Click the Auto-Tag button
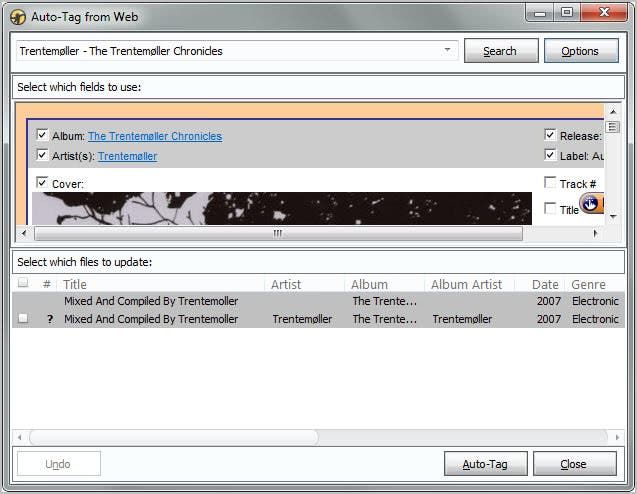The height and width of the screenshot is (494, 637). 485,464
